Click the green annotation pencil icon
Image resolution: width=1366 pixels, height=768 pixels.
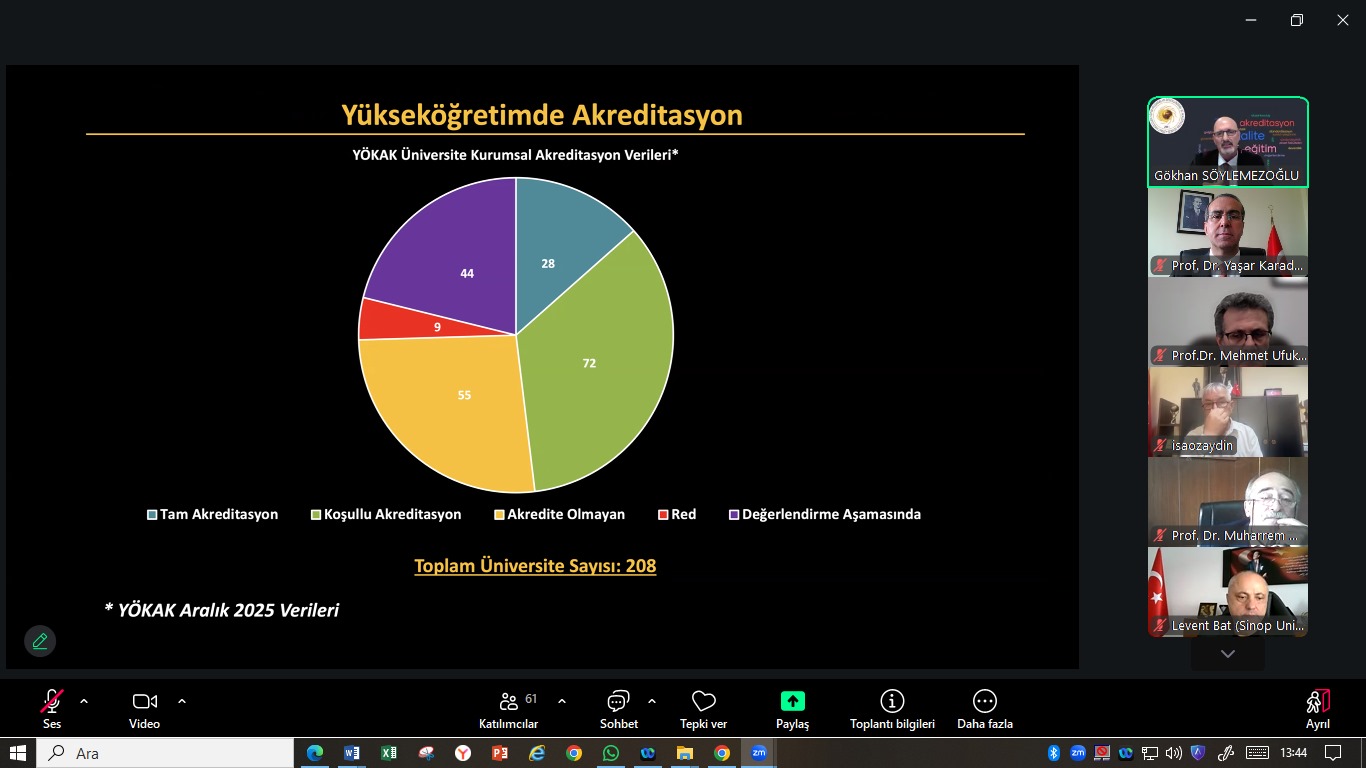(x=40, y=641)
